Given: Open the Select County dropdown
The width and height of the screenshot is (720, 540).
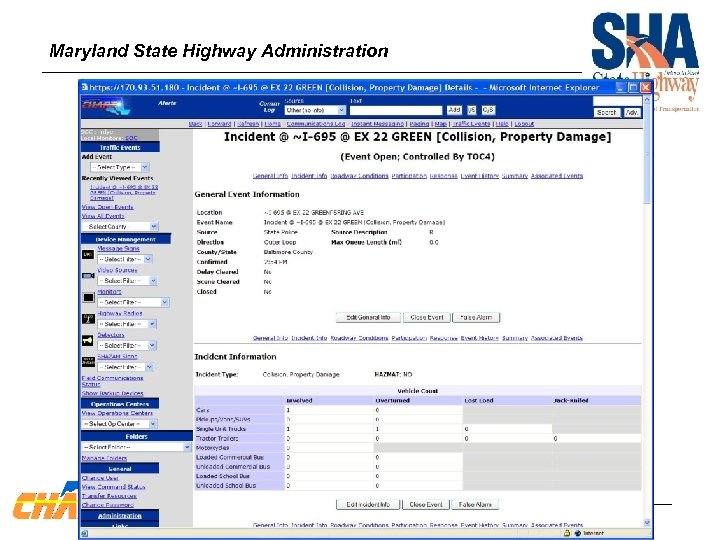Looking at the screenshot, I should [120, 226].
